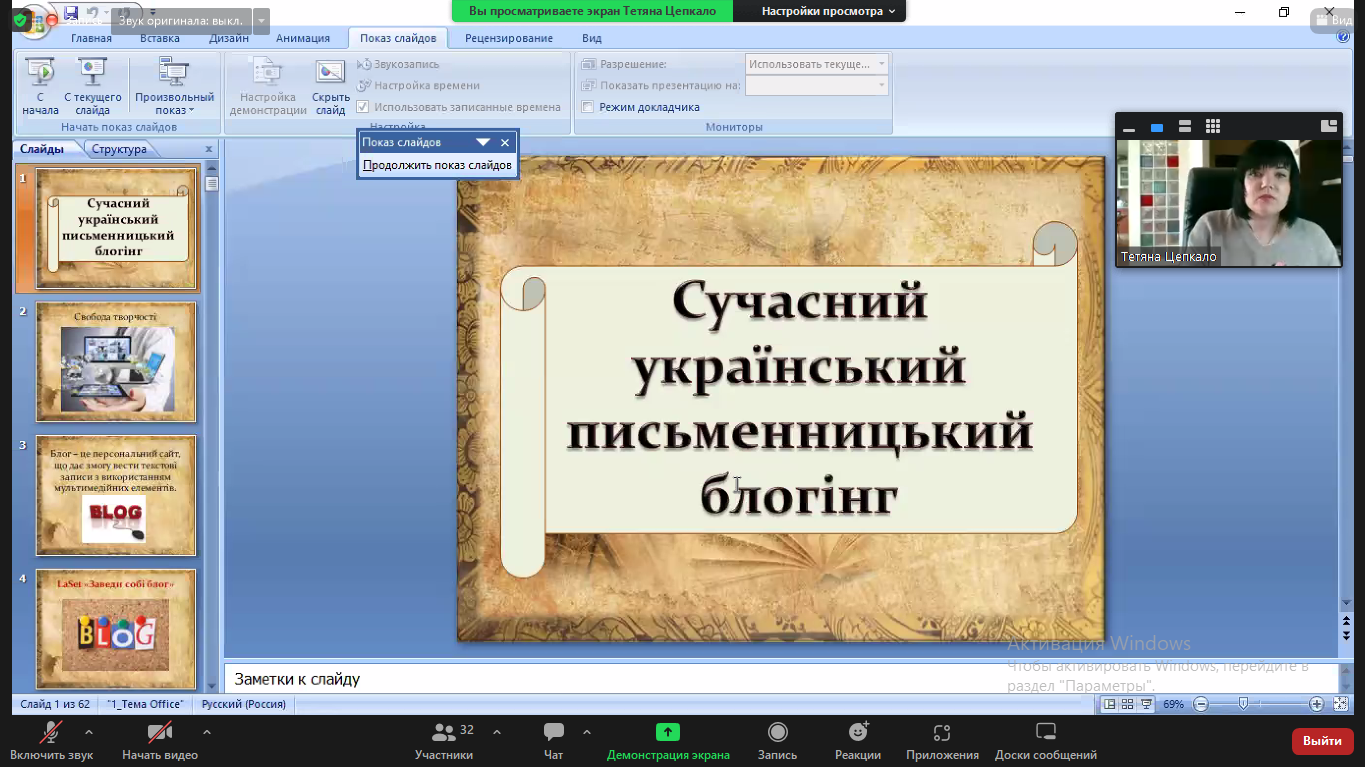
Task: Open Настройки просмотра view options menu
Action: tap(827, 11)
